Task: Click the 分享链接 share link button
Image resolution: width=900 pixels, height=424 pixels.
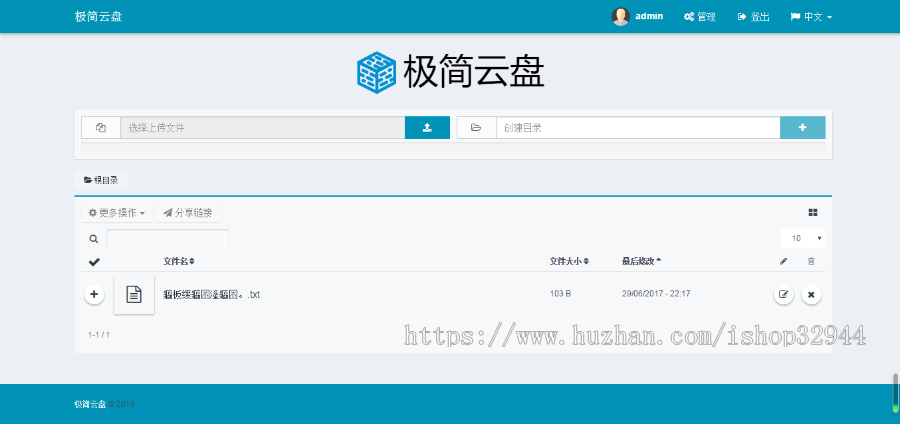Action: point(188,213)
